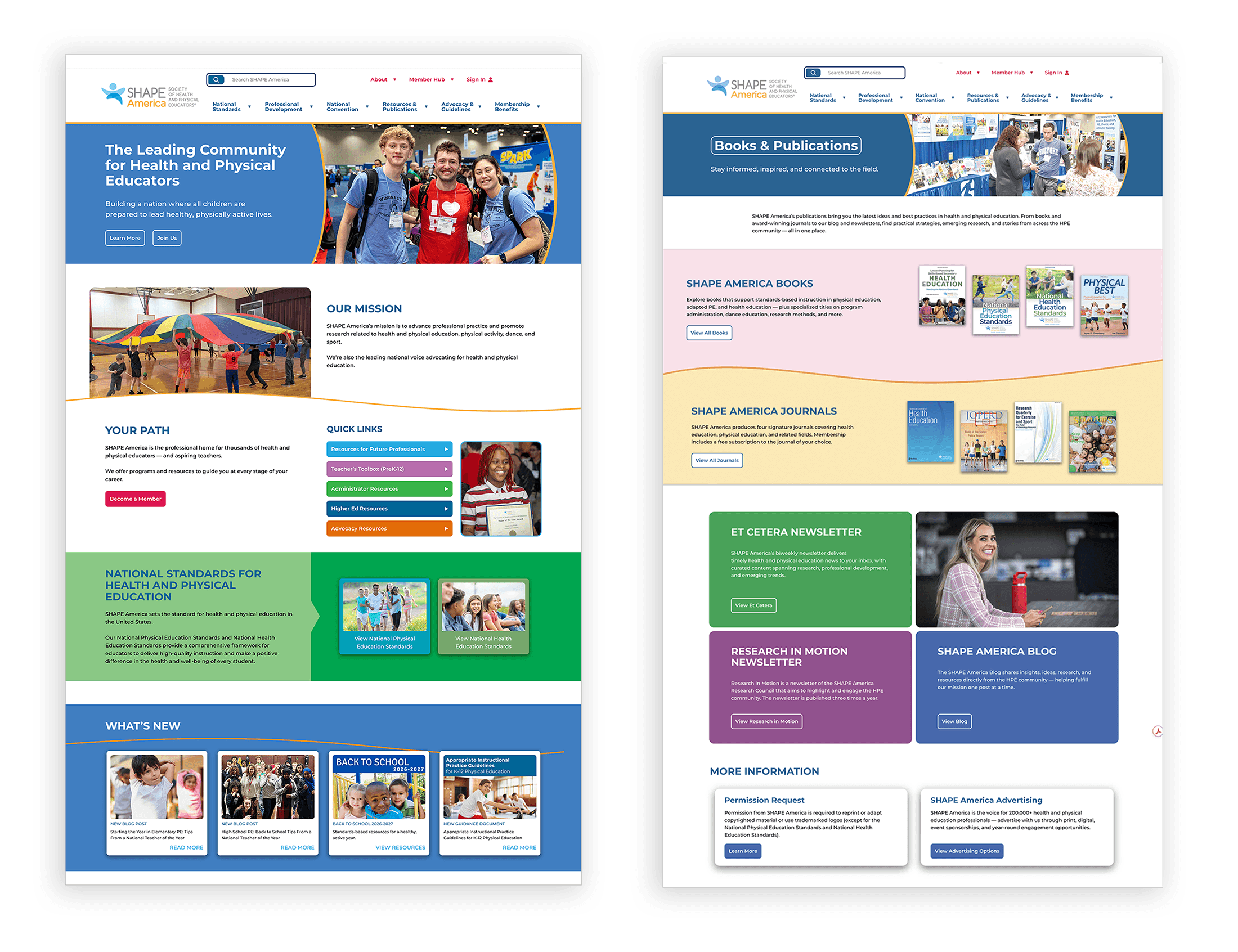This screenshot has height=952, width=1238.
Task: Click parachute gym photo beside Our Mission
Action: (x=200, y=342)
